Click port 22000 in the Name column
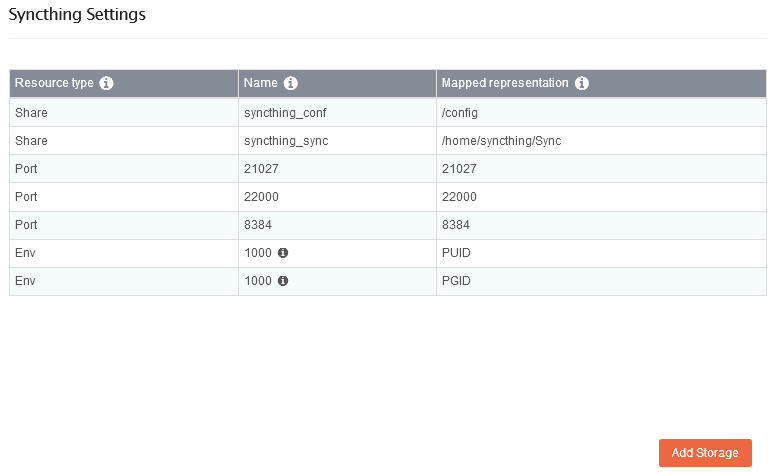The height and width of the screenshot is (472, 774). click(261, 197)
